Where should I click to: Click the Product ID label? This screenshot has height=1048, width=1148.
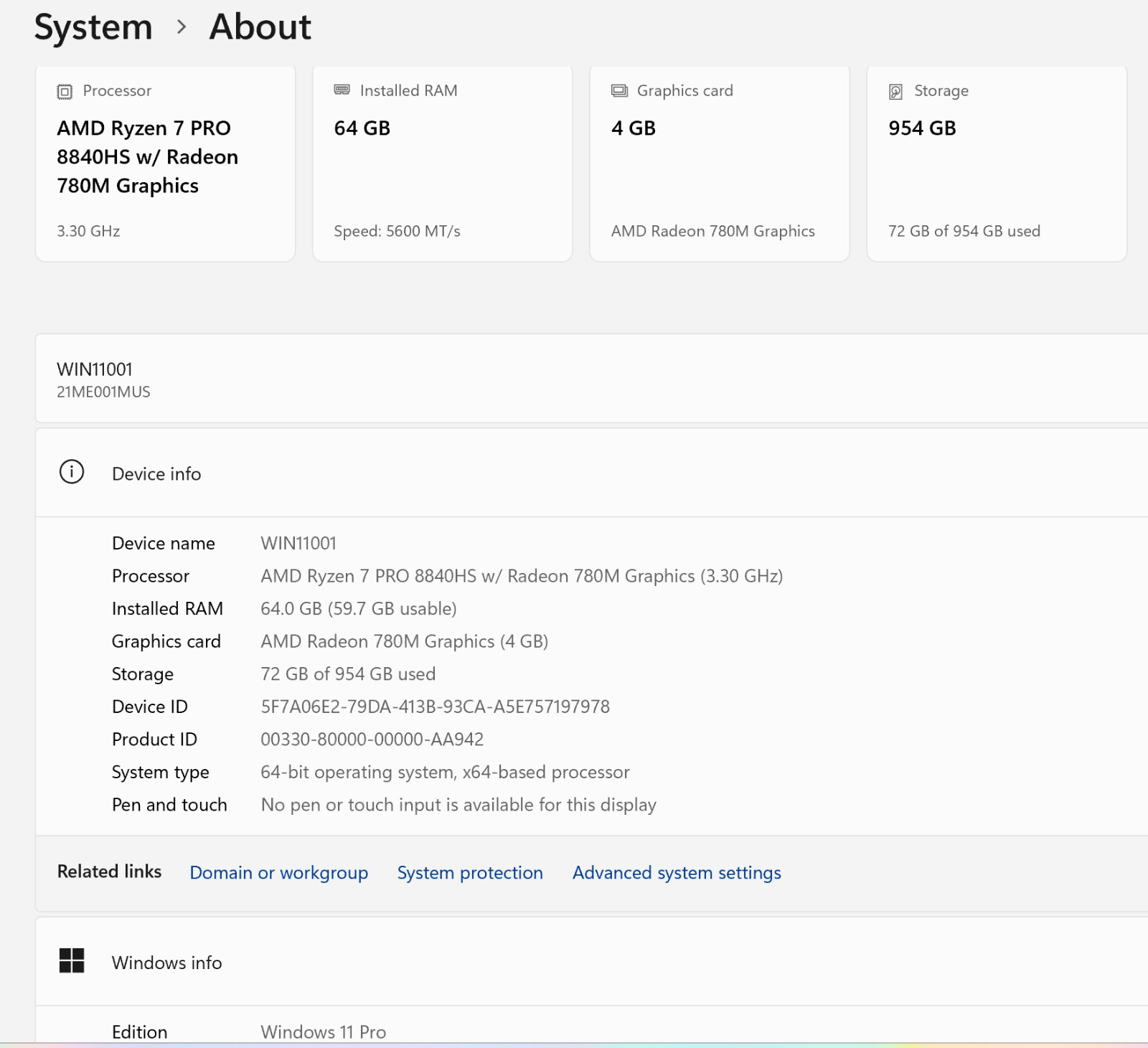tap(154, 739)
